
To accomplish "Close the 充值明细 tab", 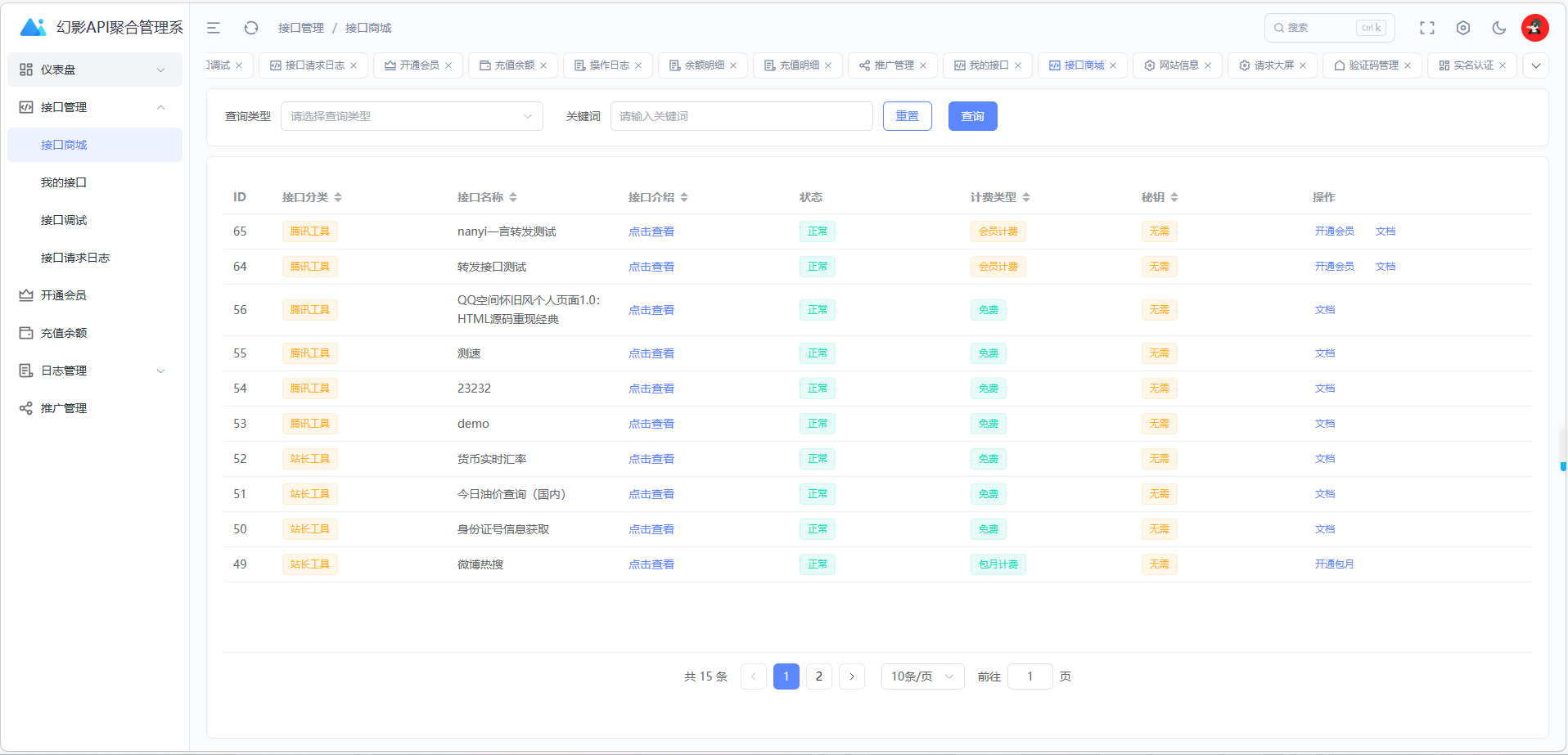I will coord(828,65).
